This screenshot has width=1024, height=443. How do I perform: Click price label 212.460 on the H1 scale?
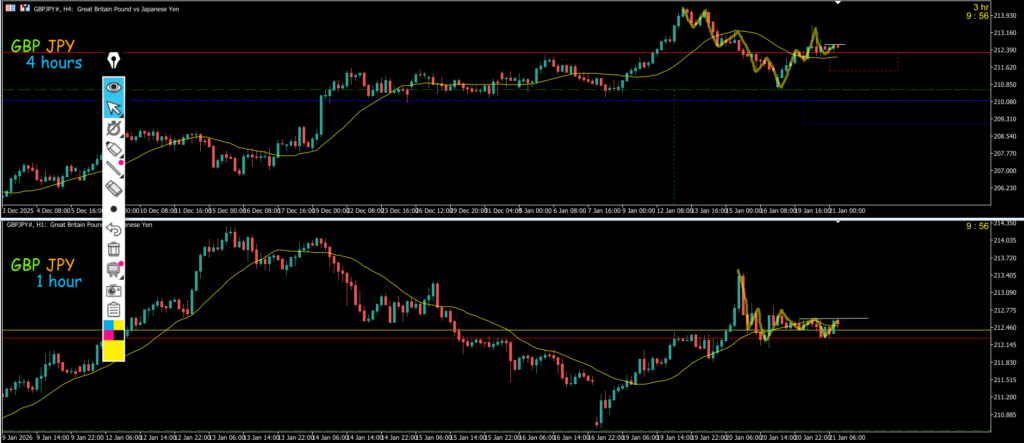pyautogui.click(x=1006, y=327)
